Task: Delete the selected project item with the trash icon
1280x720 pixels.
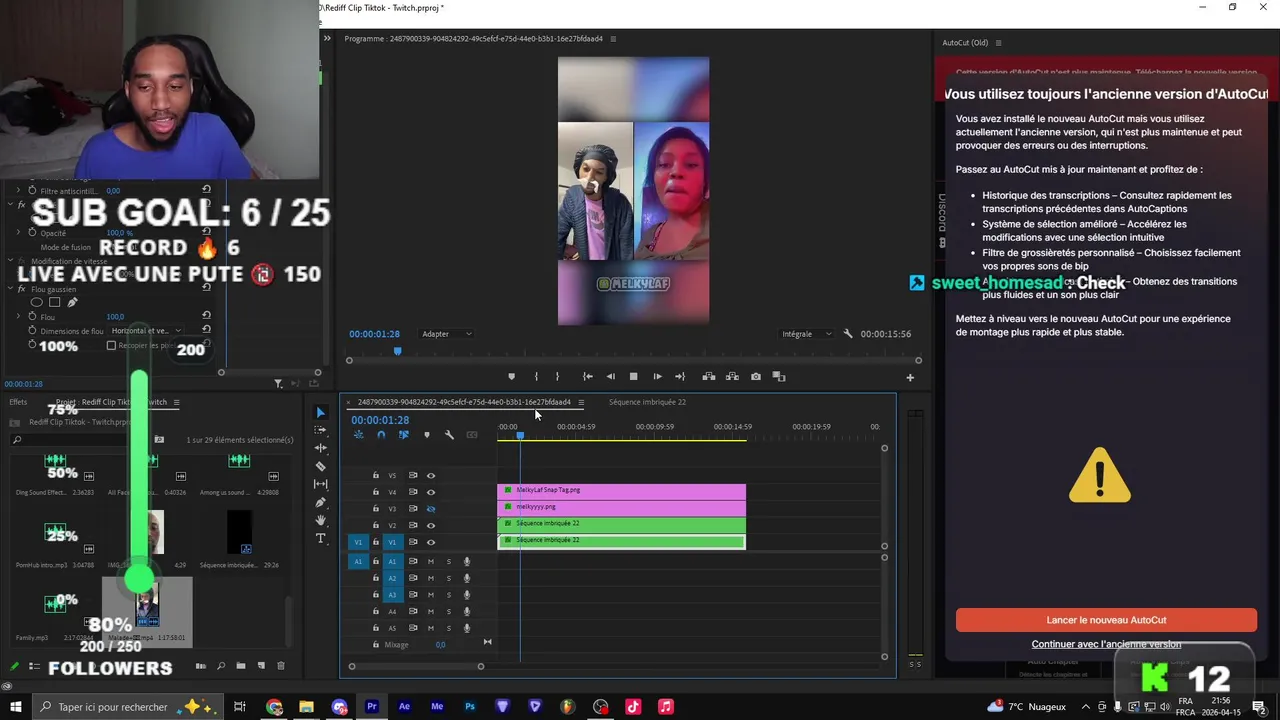Action: 281,666
